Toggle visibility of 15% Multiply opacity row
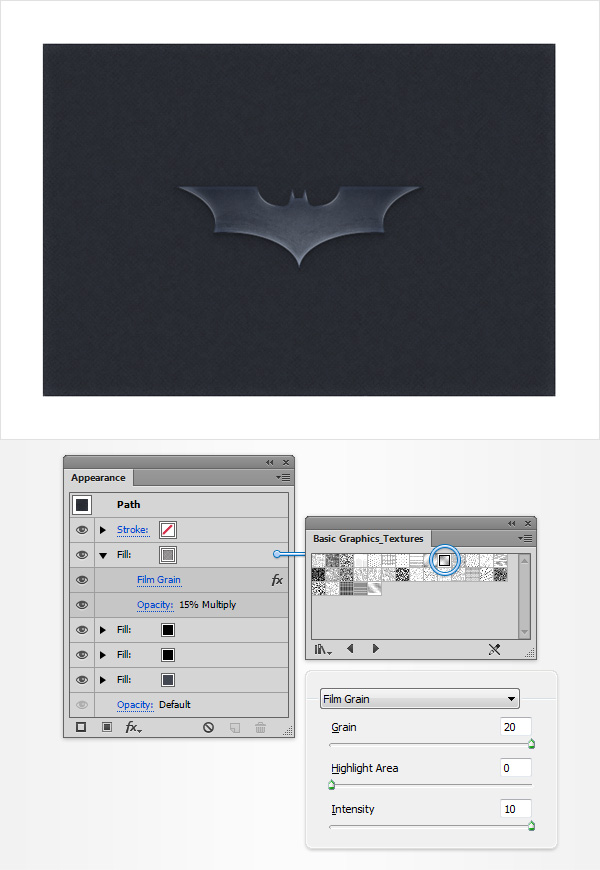Screen dimensions: 600x870 (x=82, y=605)
